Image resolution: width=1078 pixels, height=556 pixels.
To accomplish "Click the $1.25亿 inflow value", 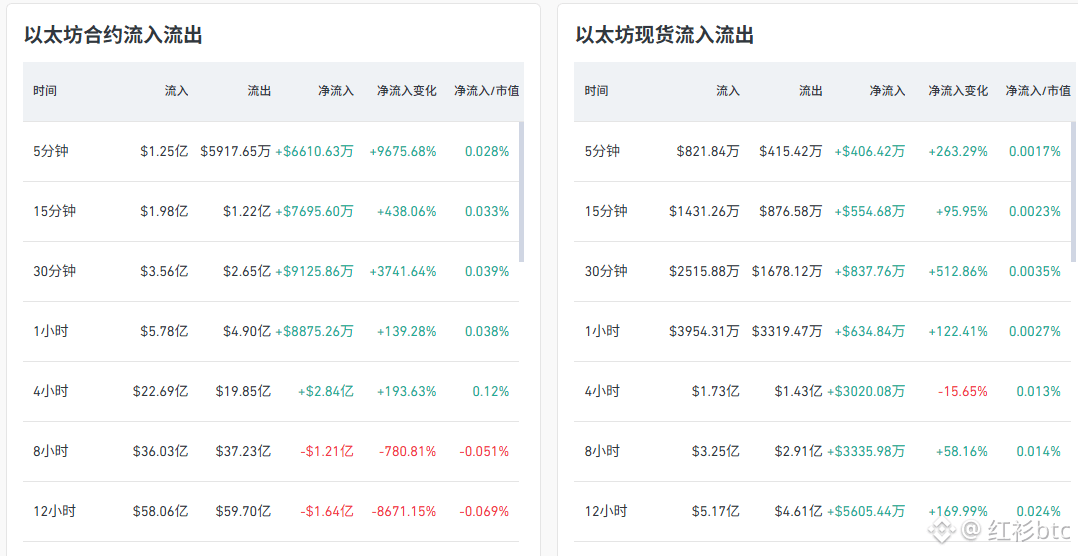I will [164, 151].
